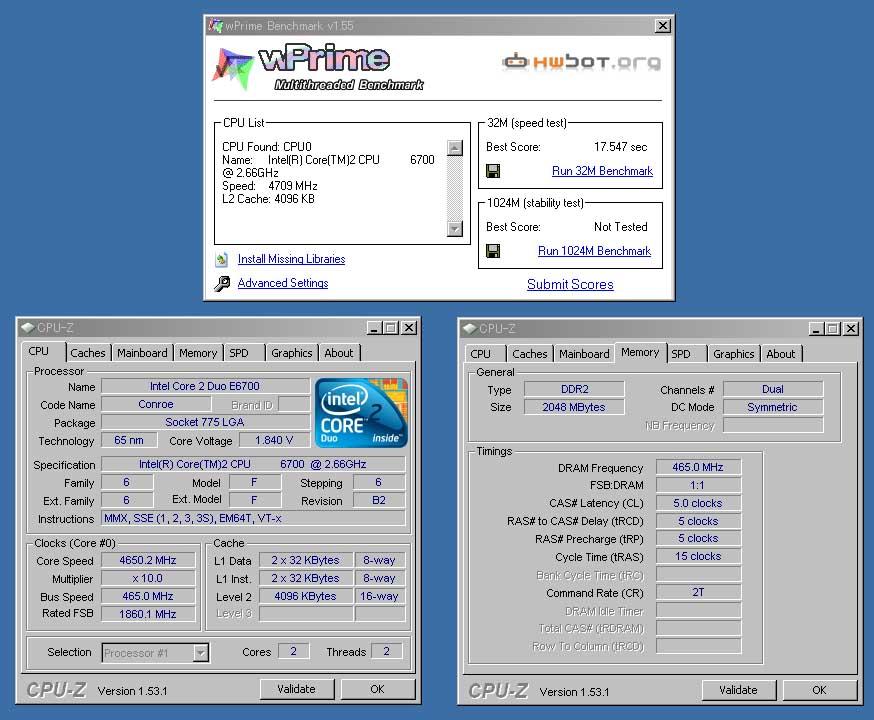This screenshot has width=874, height=720.
Task: Switch to Mainboard tab in left CPU-Z
Action: (x=142, y=353)
